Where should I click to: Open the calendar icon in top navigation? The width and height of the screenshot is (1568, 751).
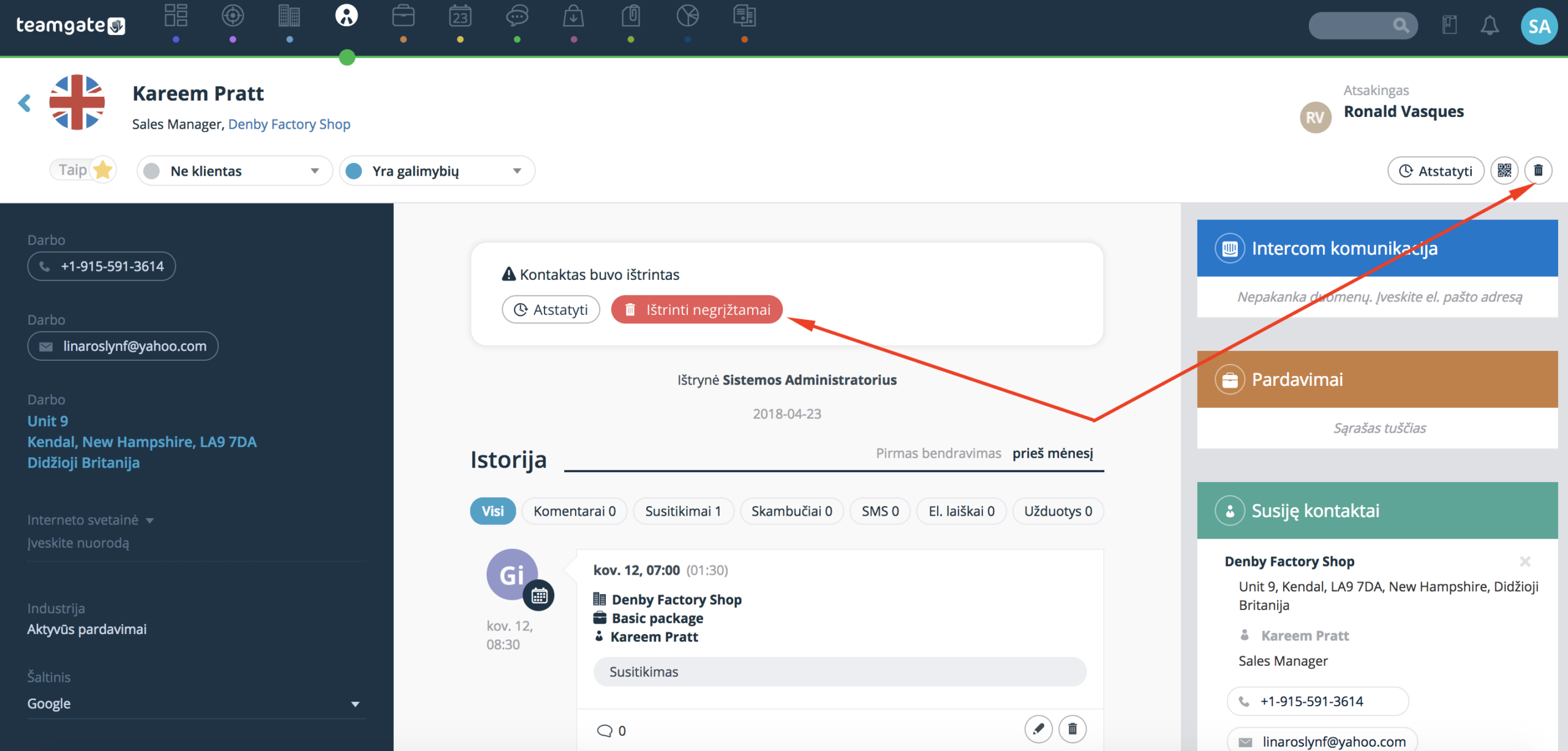[460, 16]
